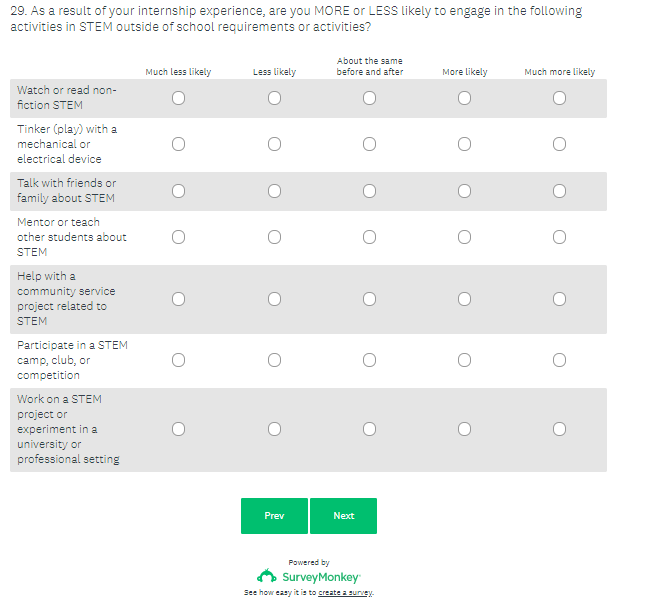Choose "Much more likely" for Talk with friends
Image resolution: width=645 pixels, height=603 pixels.
559,191
